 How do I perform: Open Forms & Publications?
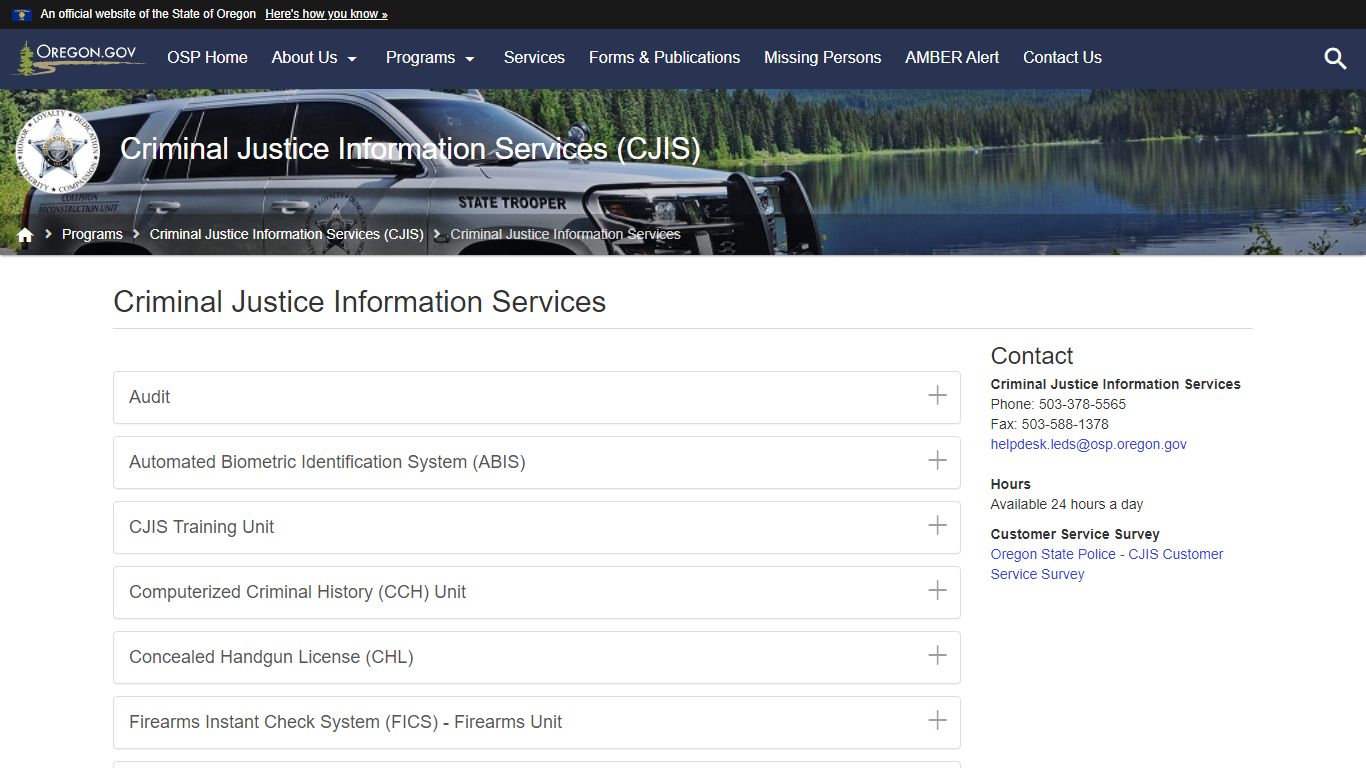tap(664, 58)
